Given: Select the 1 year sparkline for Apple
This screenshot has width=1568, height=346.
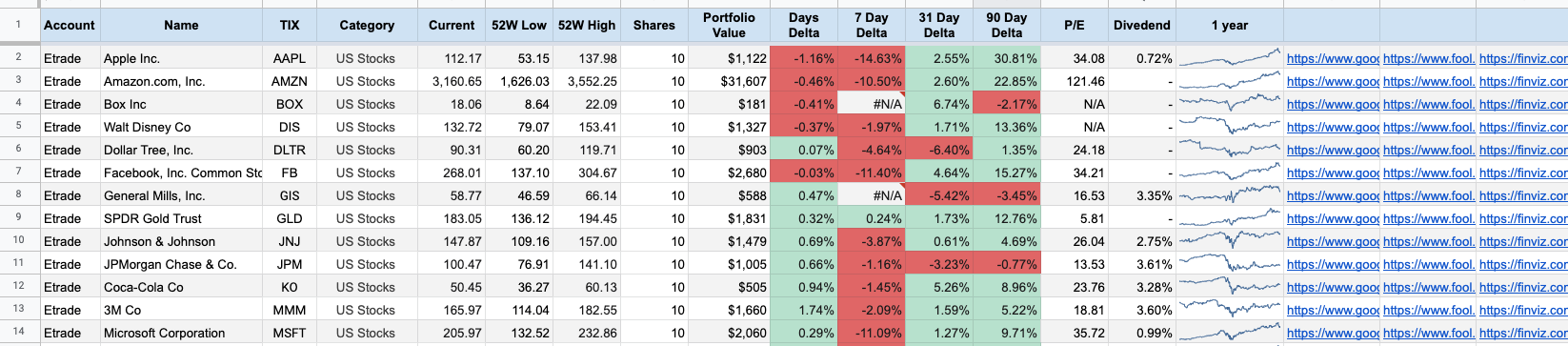Looking at the screenshot, I should [1229, 58].
